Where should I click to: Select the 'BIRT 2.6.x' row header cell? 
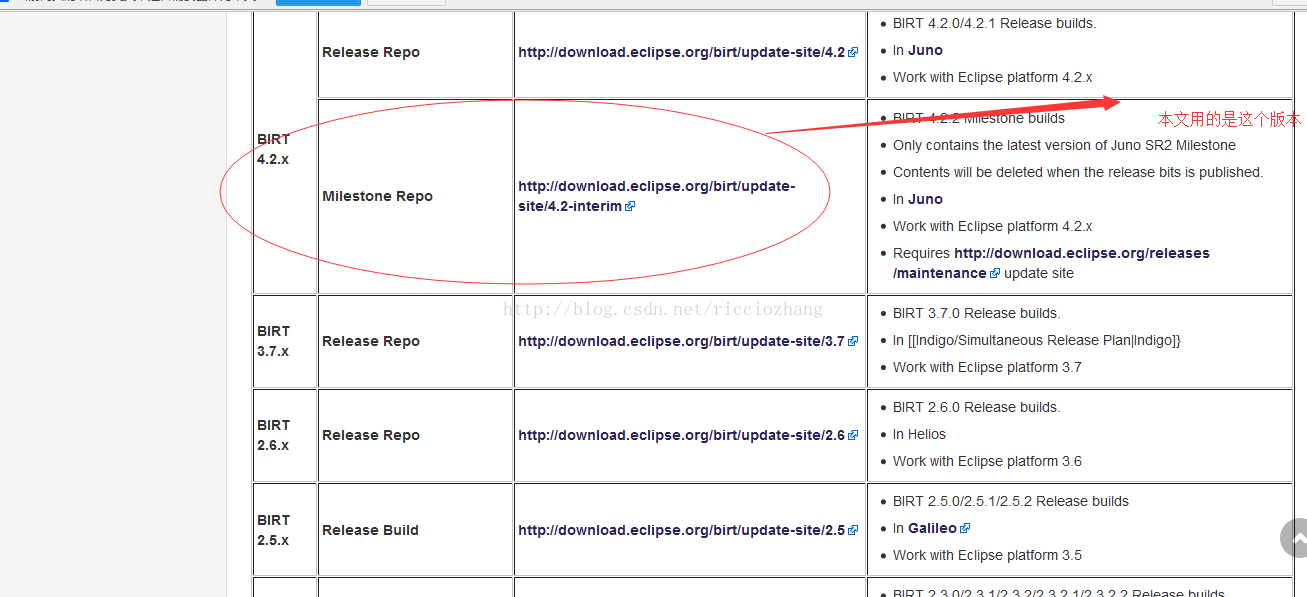coord(285,435)
